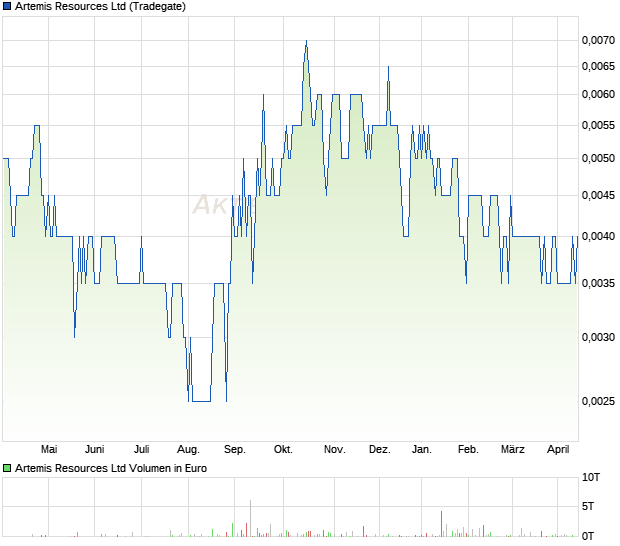Screen dimensions: 620x546
Task: Click the 0,0045 price axis label
Action: pyautogui.click(x=598, y=195)
